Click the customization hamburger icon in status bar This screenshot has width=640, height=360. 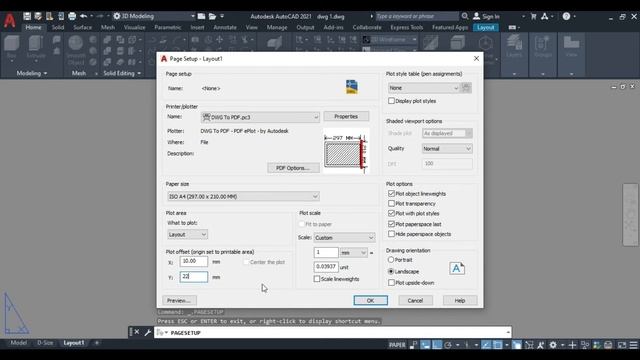[x=633, y=345]
